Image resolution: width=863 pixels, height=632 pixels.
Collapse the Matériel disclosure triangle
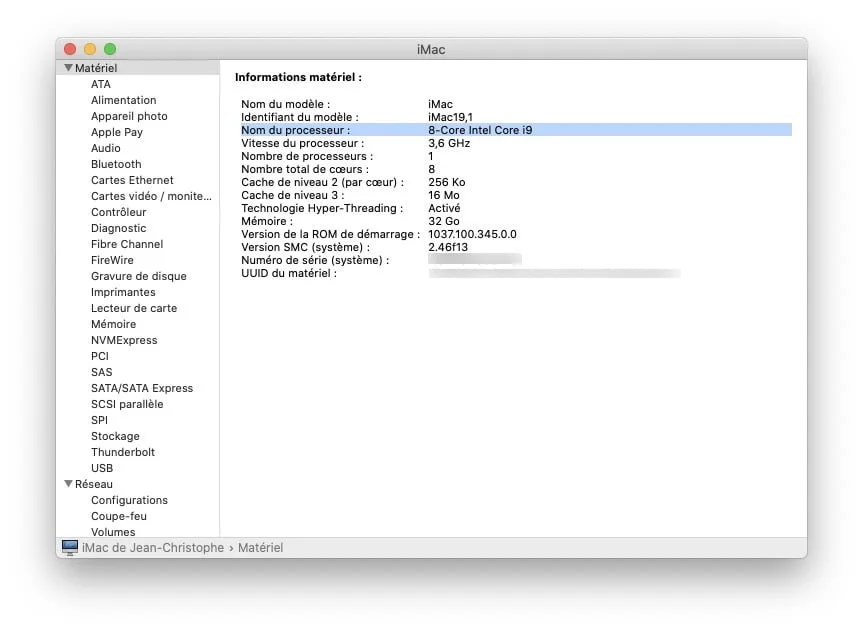point(68,68)
